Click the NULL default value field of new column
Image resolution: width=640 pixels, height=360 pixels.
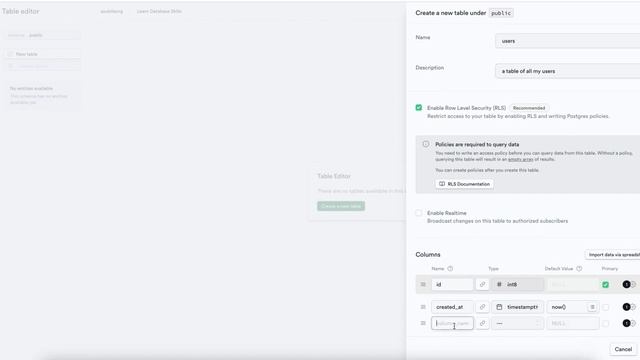[x=573, y=323]
